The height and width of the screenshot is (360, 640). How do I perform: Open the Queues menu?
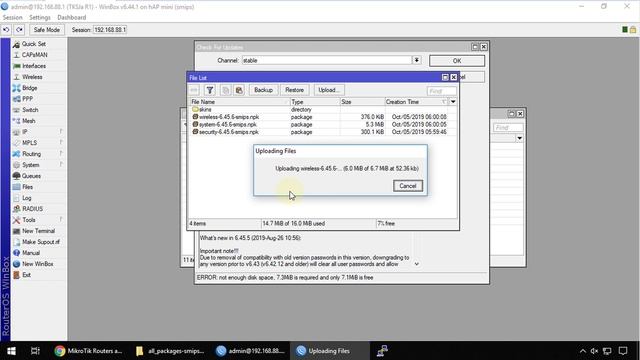click(x=31, y=176)
